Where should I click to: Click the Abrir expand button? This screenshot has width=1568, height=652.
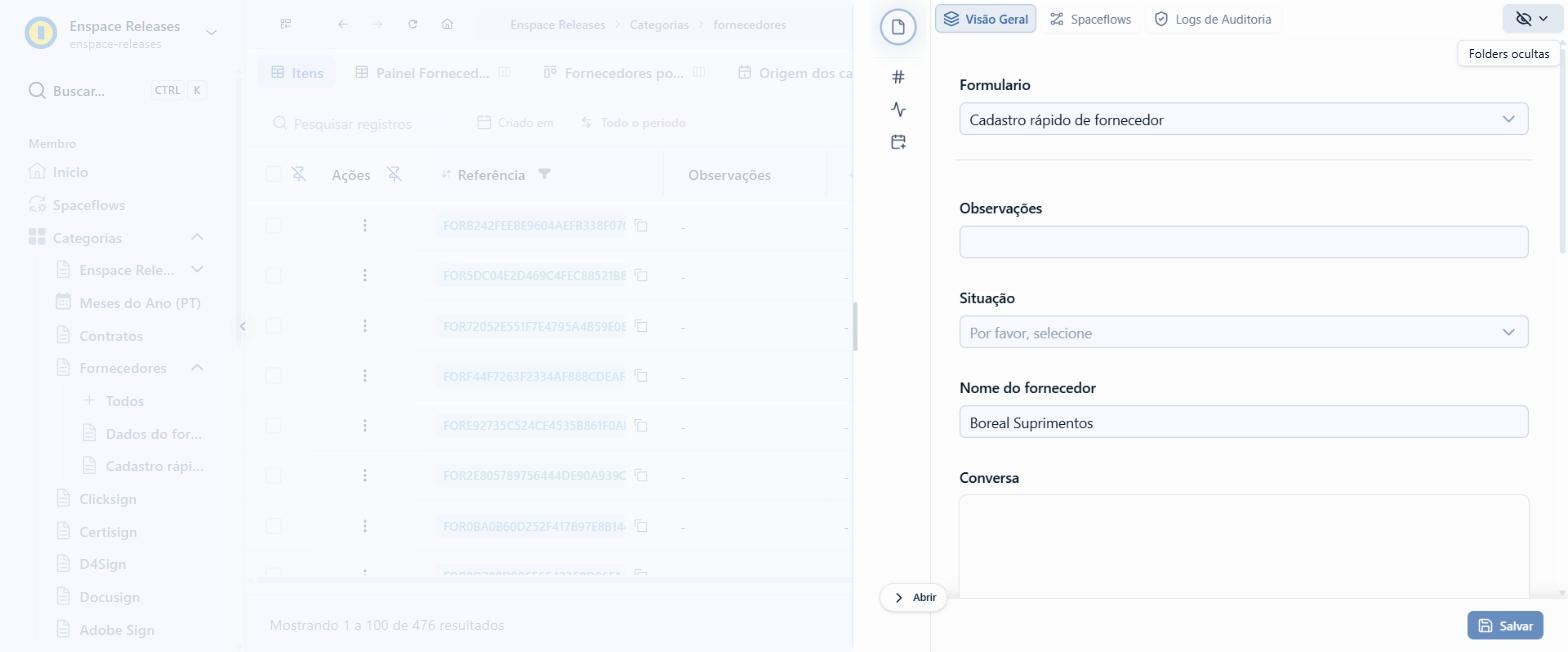point(914,597)
